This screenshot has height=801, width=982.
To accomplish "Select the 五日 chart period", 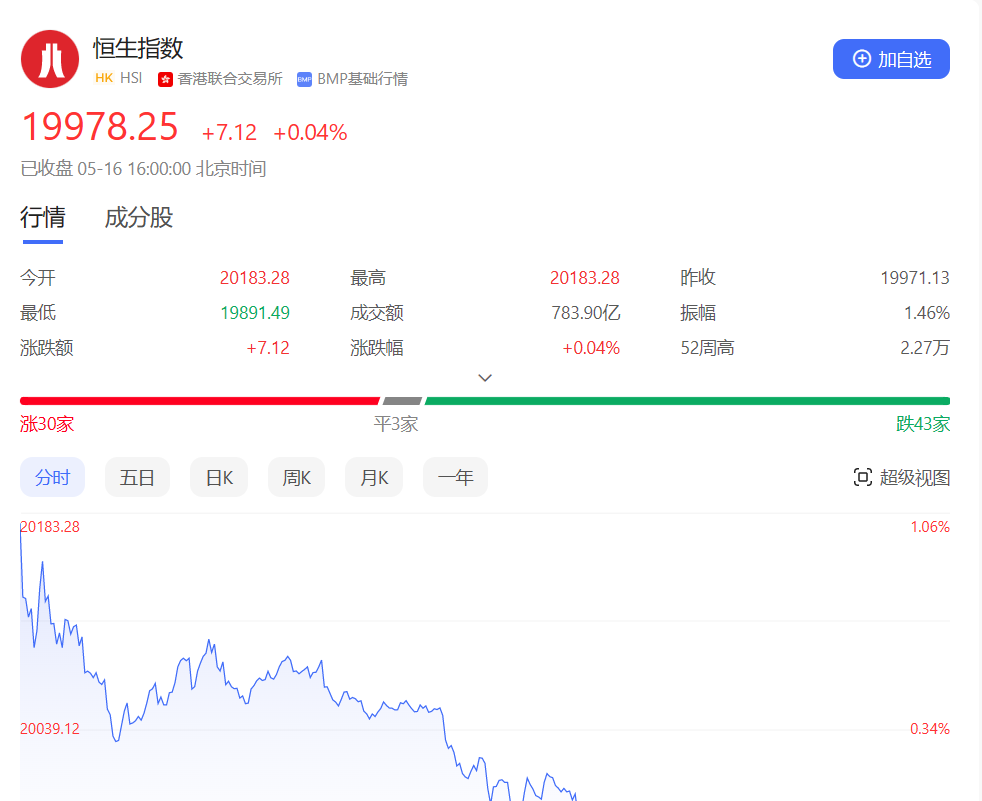I will pos(137,477).
